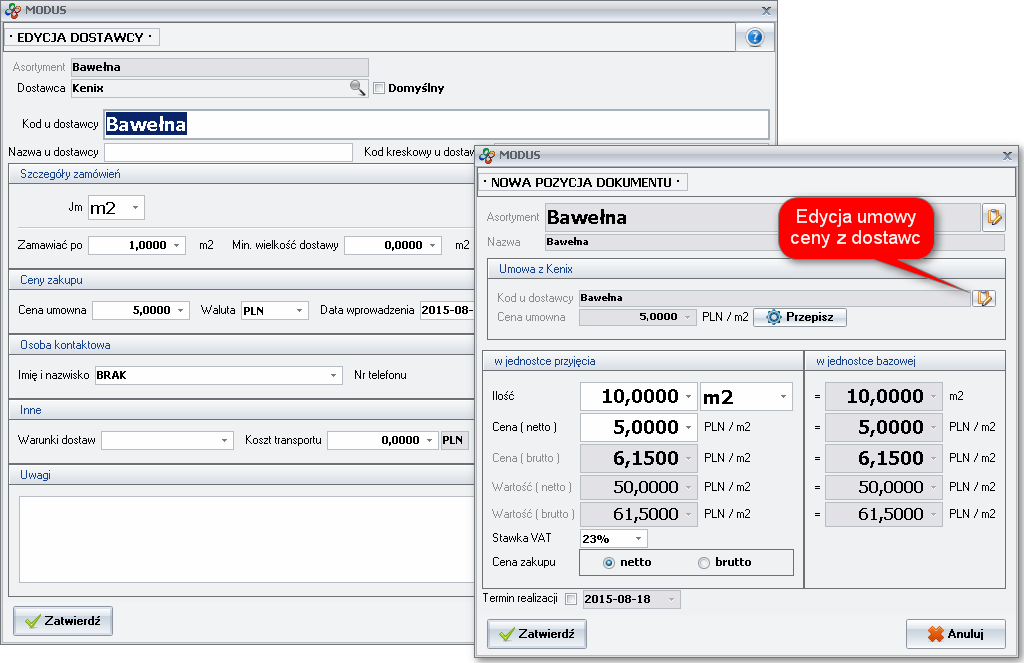Expand the Stawka VAT 23% dropdown
1024x663 pixels.
pos(638,538)
